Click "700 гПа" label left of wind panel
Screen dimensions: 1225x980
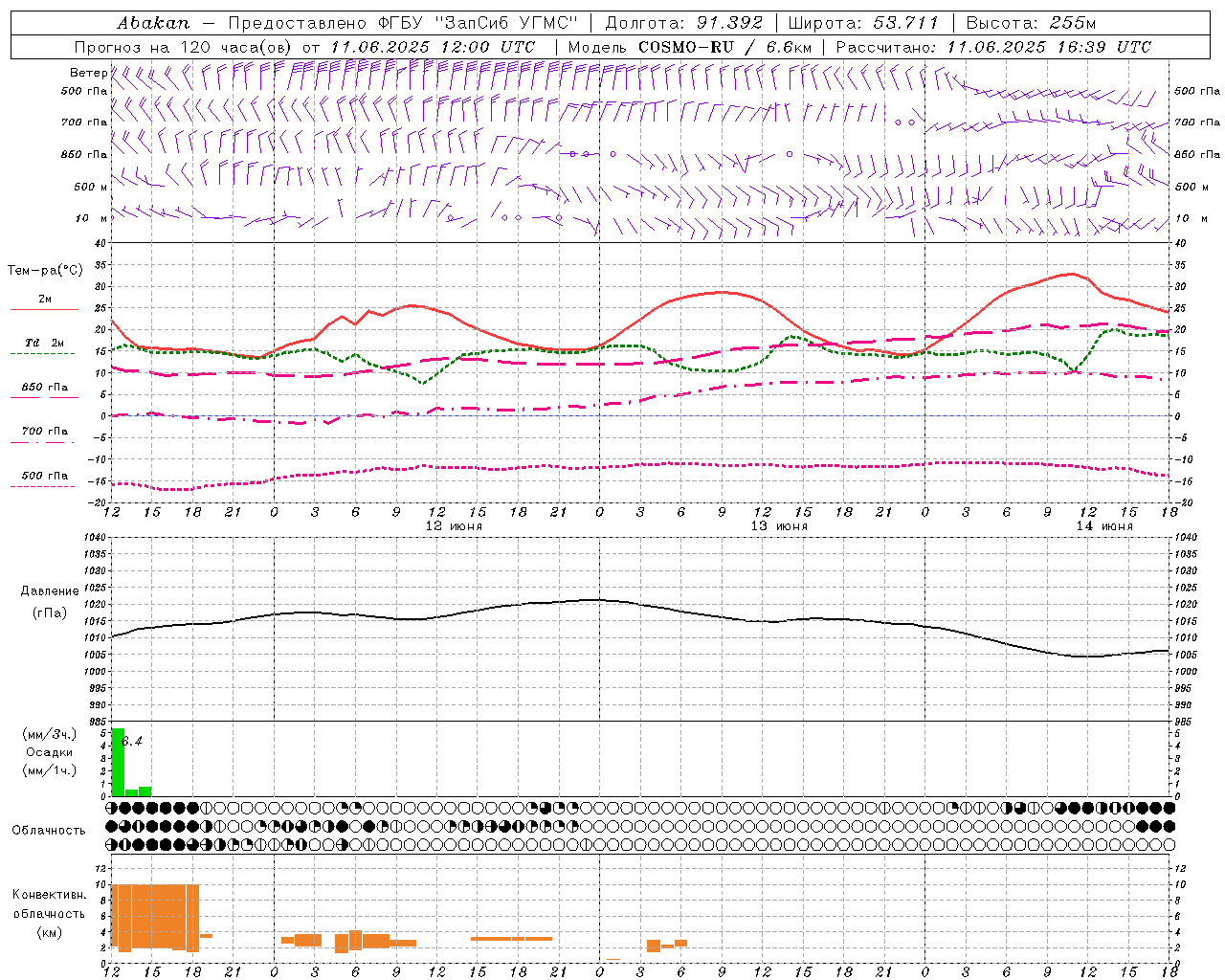click(x=84, y=122)
